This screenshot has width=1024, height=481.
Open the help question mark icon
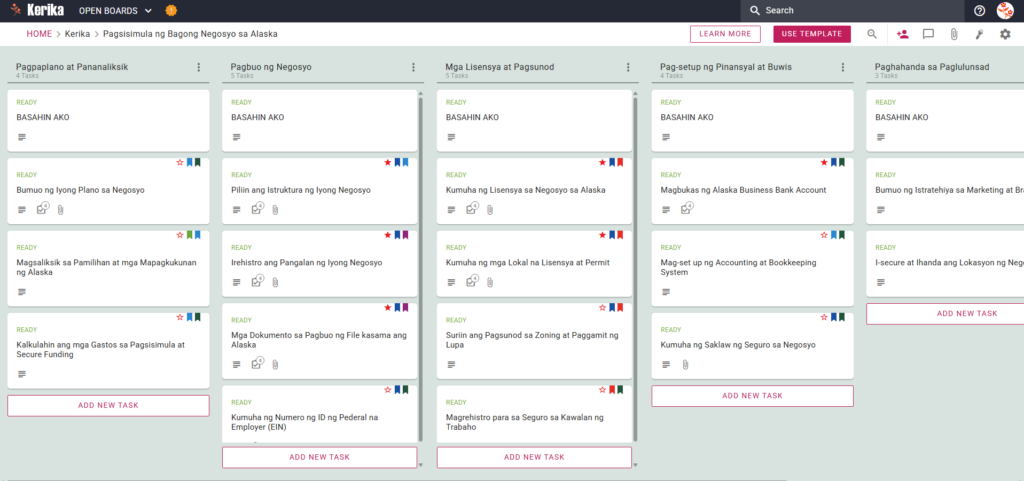pos(979,10)
